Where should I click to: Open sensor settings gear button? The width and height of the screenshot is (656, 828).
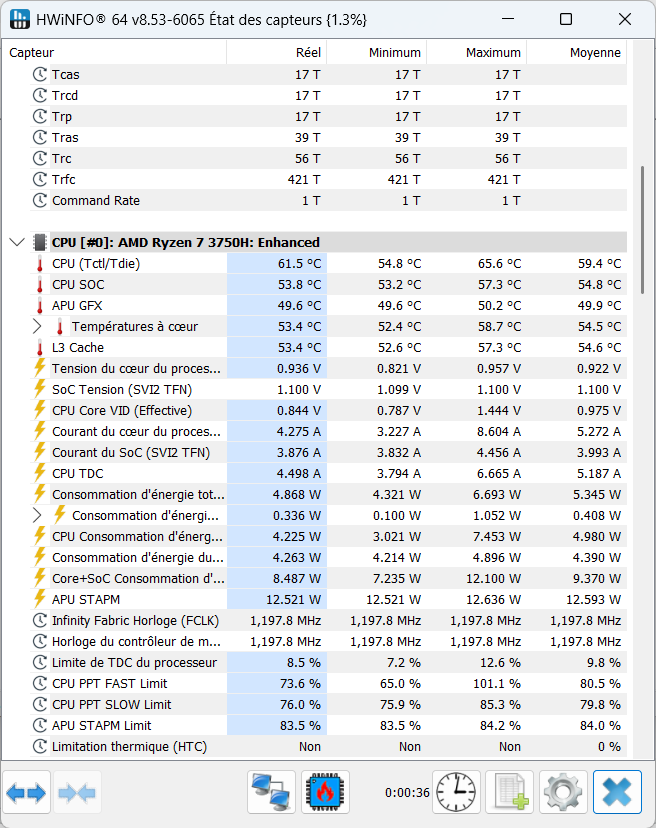click(x=563, y=792)
